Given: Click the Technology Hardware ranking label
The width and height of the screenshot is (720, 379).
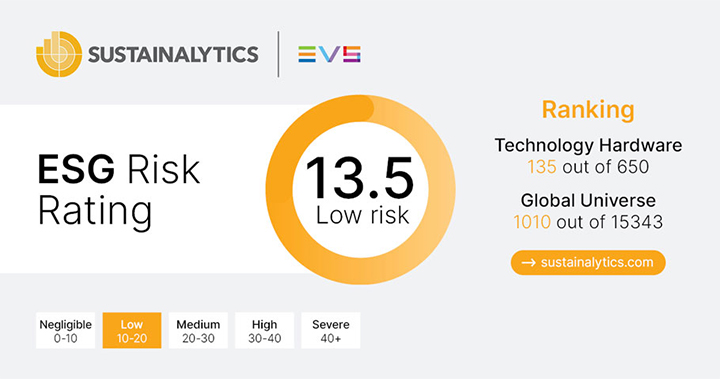Looking at the screenshot, I should point(588,146).
